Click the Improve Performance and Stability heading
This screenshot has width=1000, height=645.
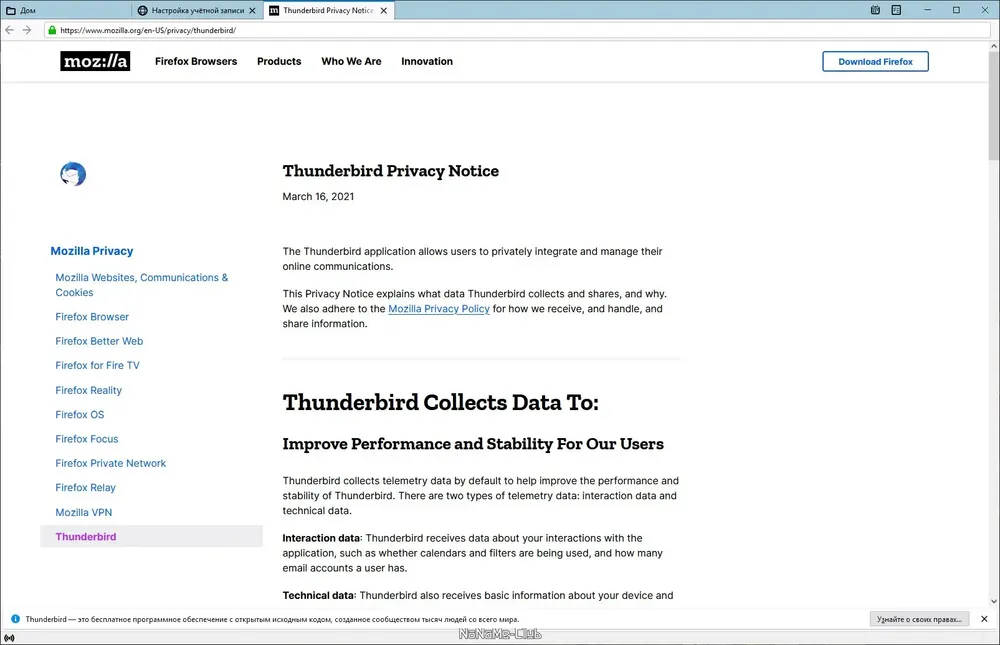(473, 444)
